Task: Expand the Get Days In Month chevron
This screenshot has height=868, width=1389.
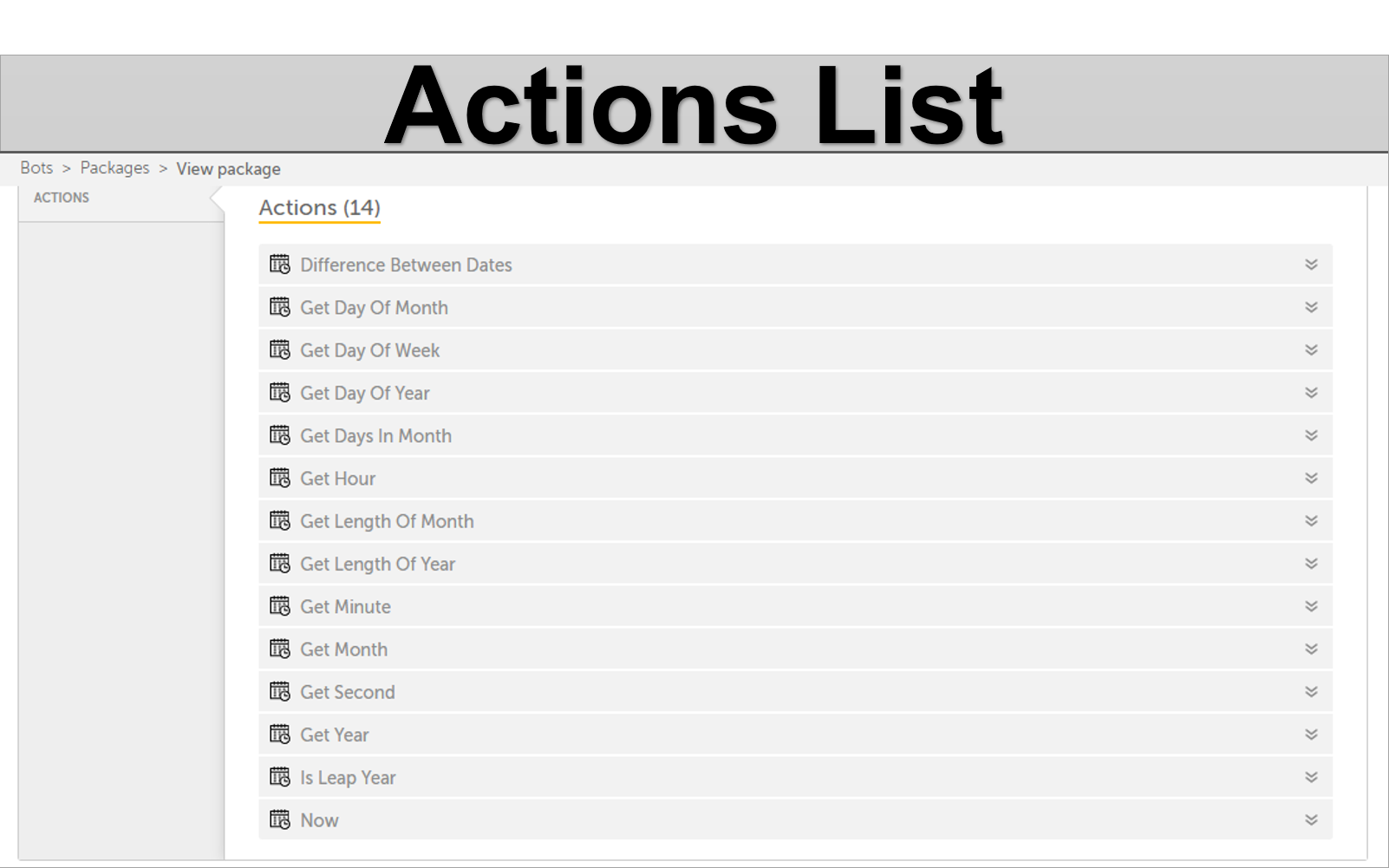Action: click(x=1311, y=435)
